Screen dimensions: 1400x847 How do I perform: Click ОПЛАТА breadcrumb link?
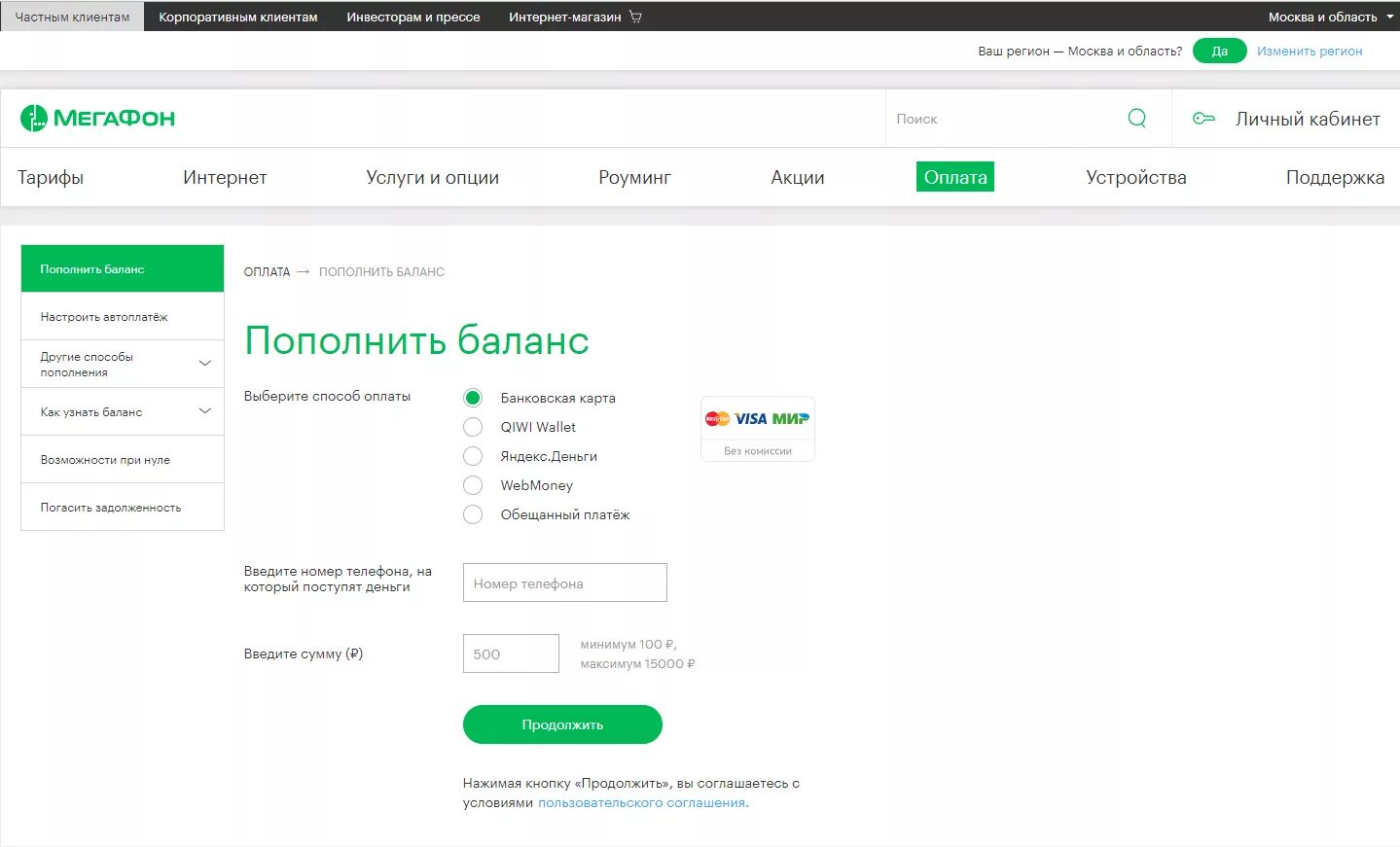click(x=267, y=272)
